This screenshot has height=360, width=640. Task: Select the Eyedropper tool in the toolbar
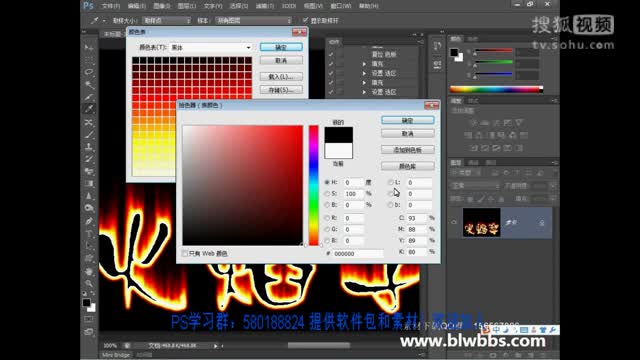pos(89,109)
